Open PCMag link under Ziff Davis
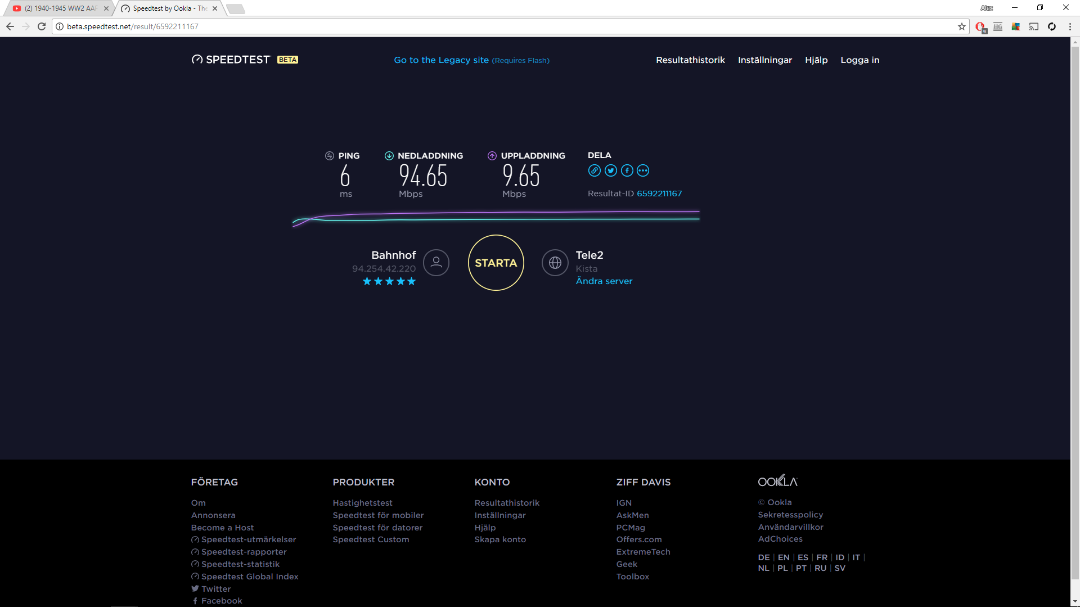Screen dimensions: 1080x607 click(631, 528)
